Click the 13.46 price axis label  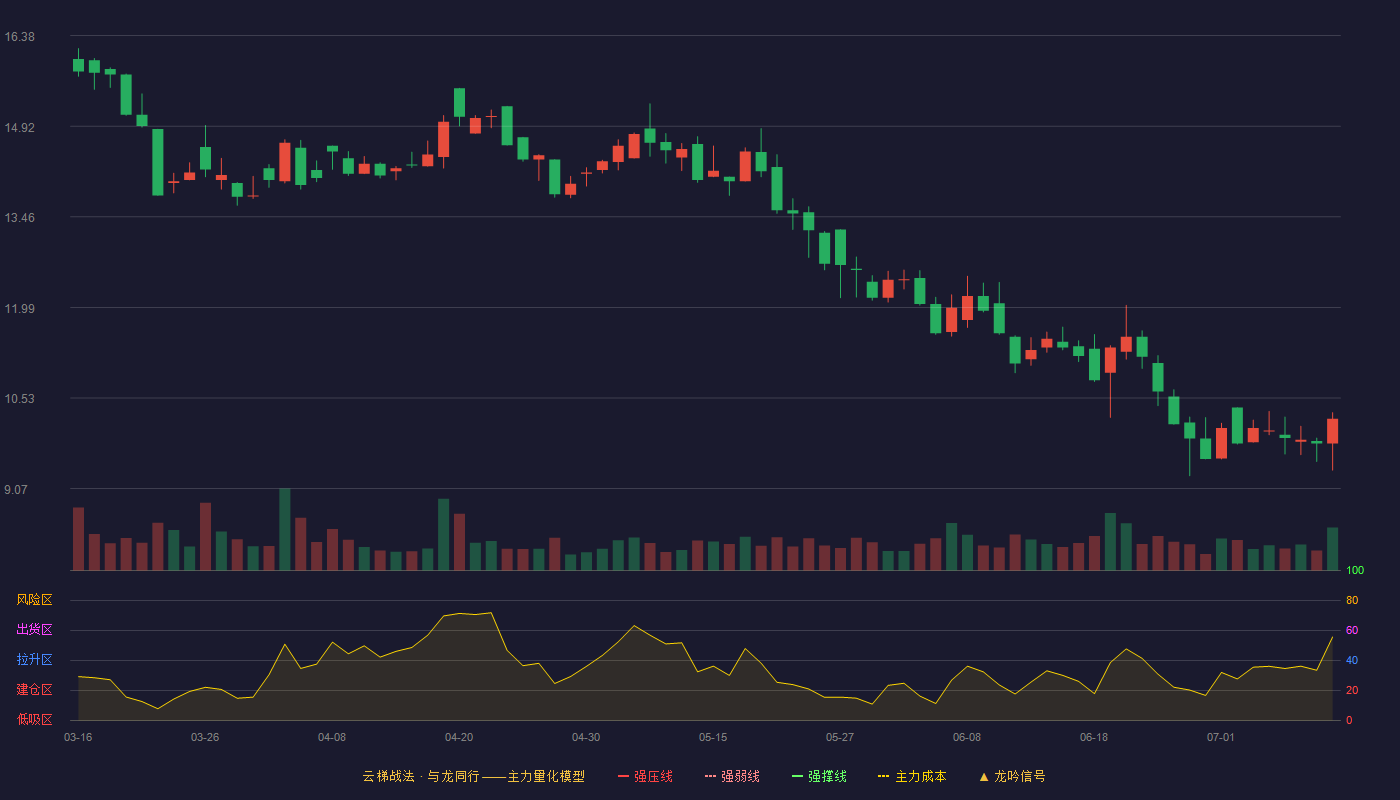19,218
